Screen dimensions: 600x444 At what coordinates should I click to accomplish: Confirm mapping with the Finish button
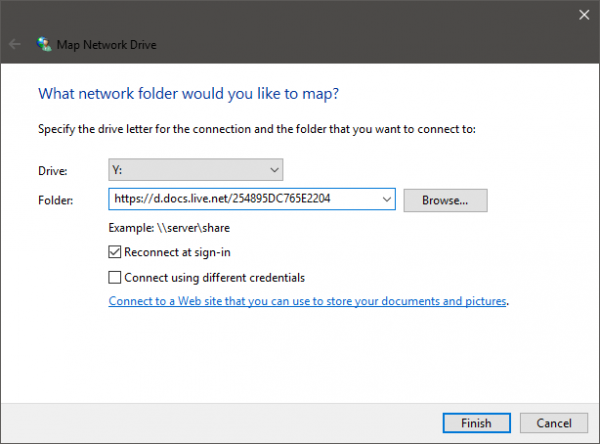pyautogui.click(x=477, y=423)
